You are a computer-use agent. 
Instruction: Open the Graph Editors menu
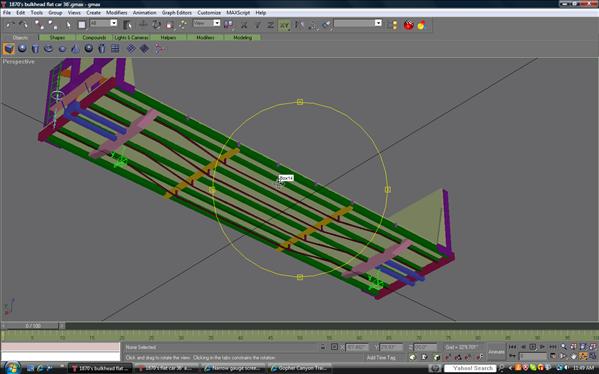(x=176, y=13)
